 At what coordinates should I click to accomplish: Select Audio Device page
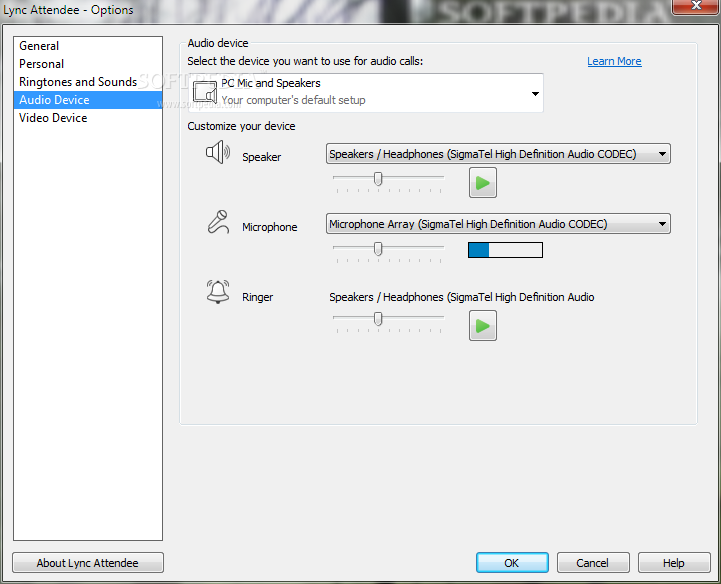pos(88,100)
